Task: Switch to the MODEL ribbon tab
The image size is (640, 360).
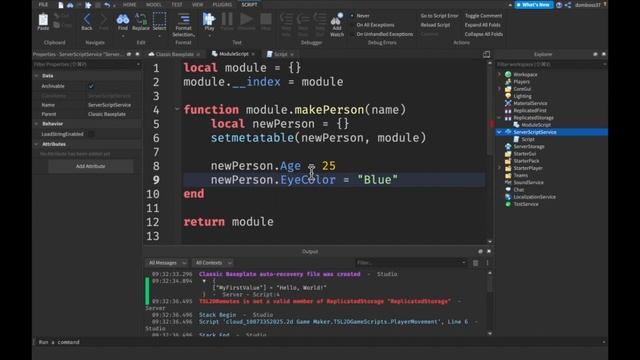Action: pos(153,4)
